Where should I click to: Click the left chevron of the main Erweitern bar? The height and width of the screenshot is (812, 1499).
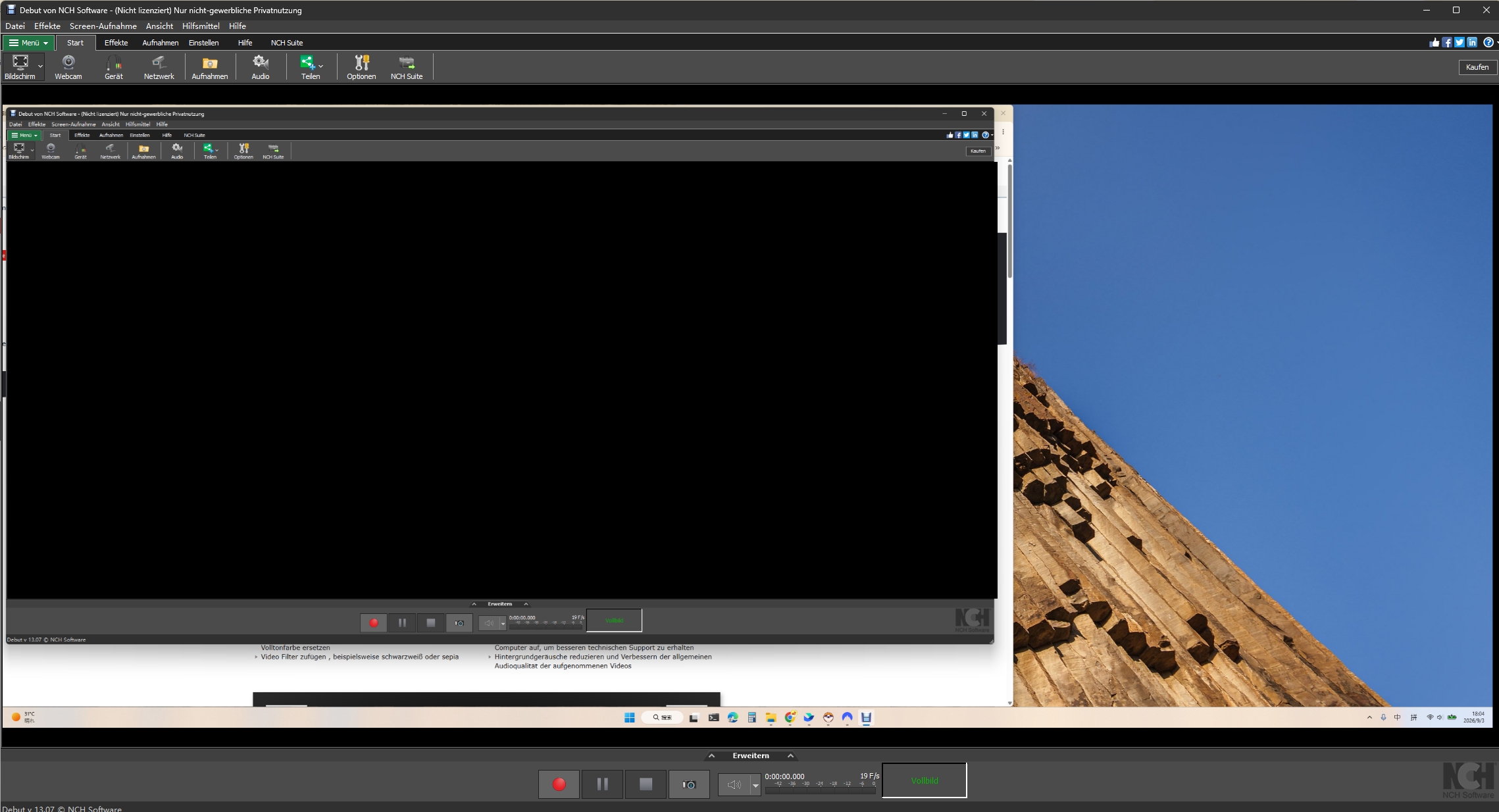711,755
